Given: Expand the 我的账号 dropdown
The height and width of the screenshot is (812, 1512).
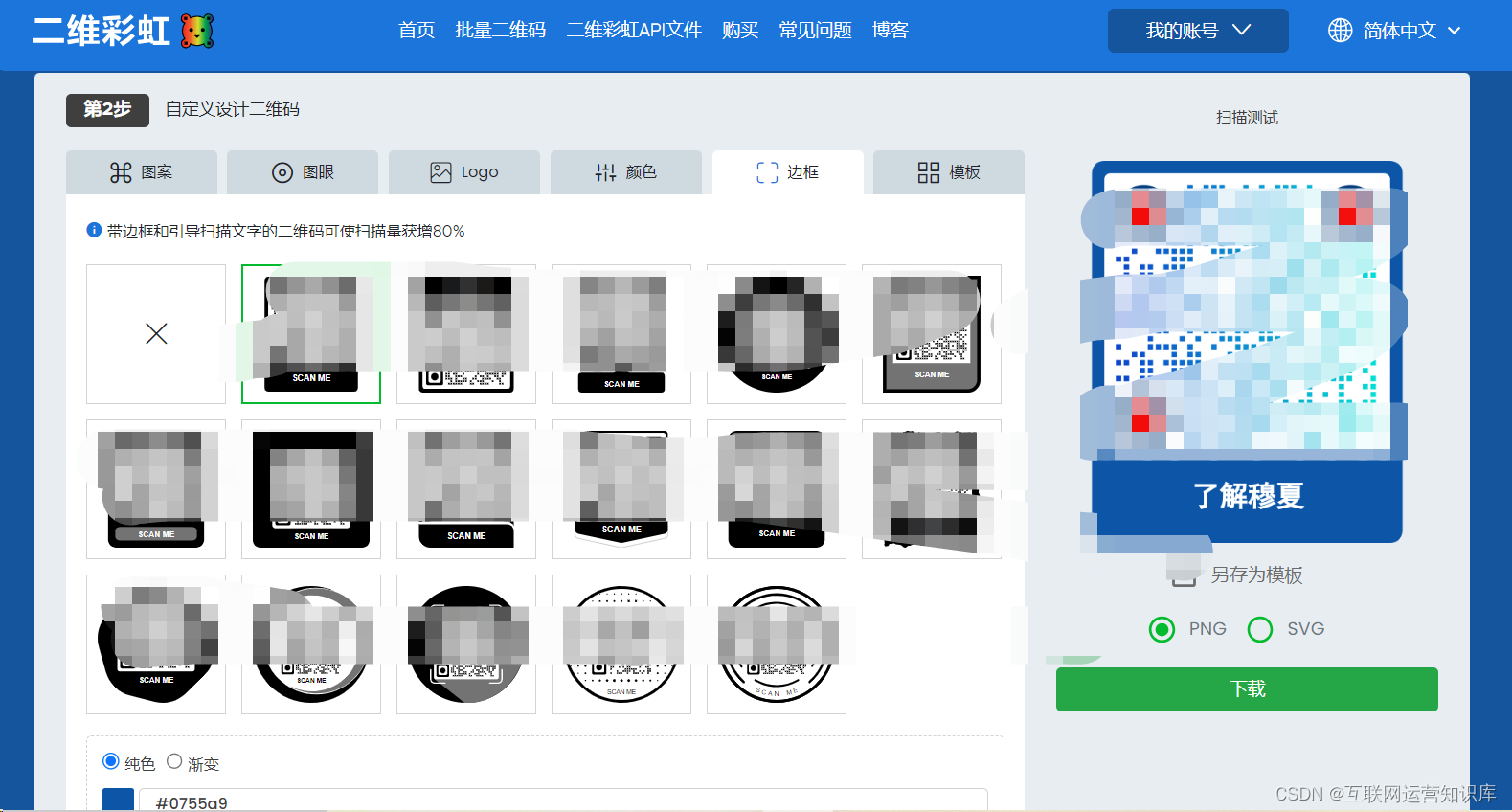Looking at the screenshot, I should click(1198, 31).
